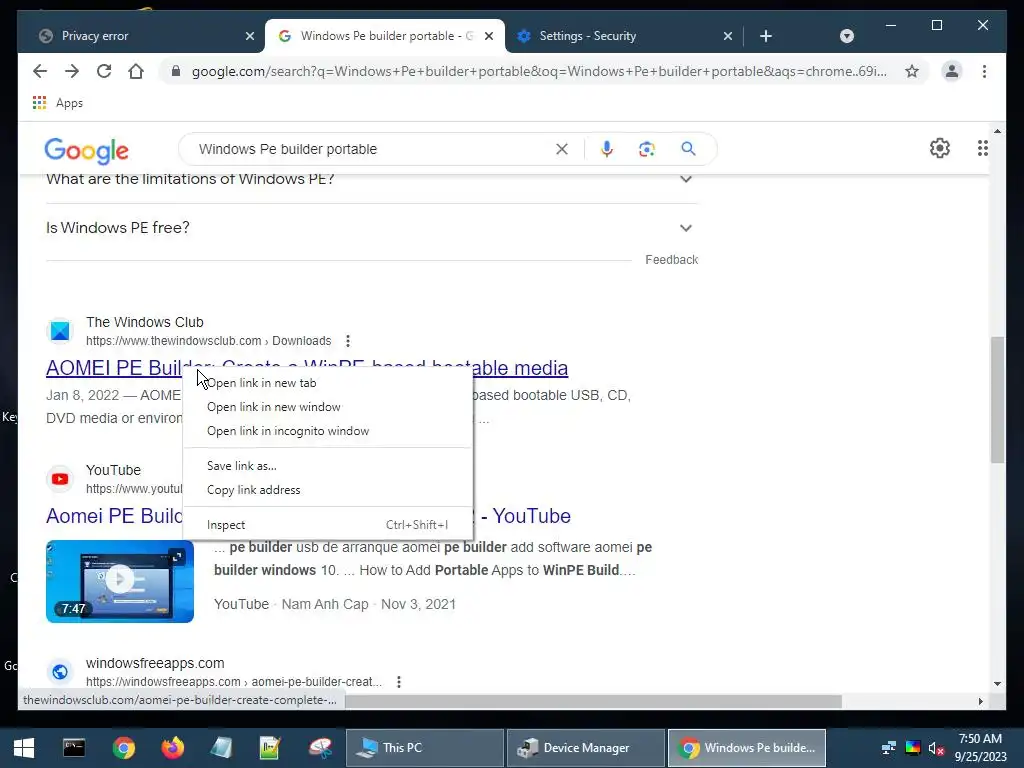This screenshot has height=768, width=1024.
Task: Open the Google apps grid
Action: 982,148
